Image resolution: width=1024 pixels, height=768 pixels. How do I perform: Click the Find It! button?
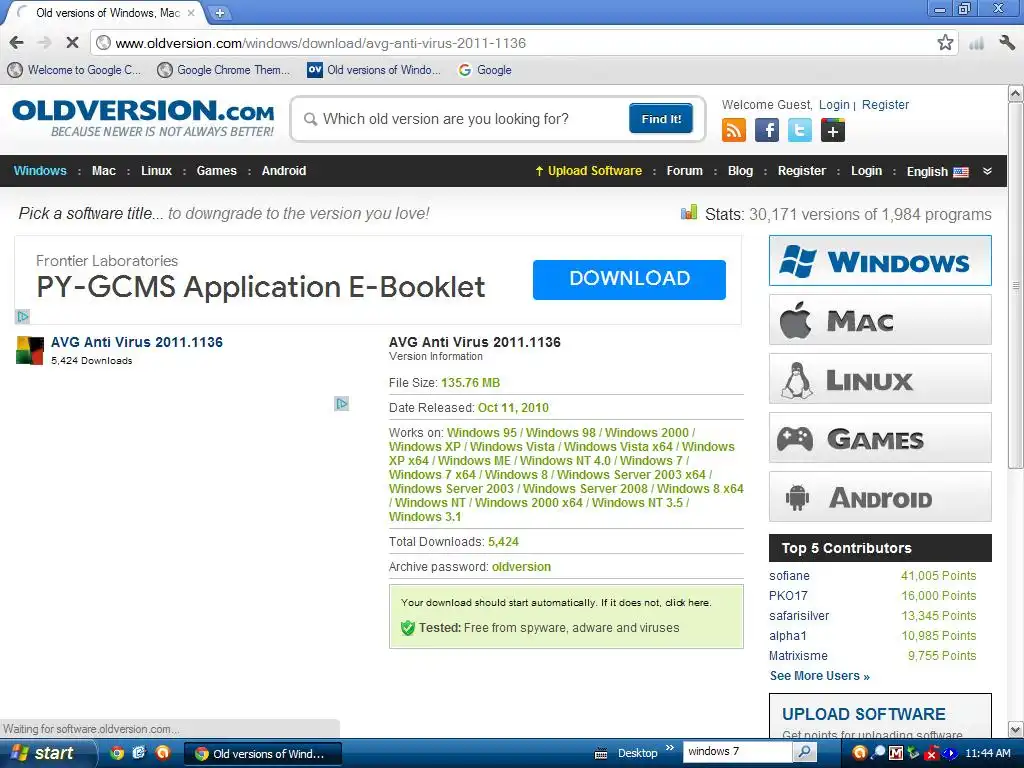(661, 118)
